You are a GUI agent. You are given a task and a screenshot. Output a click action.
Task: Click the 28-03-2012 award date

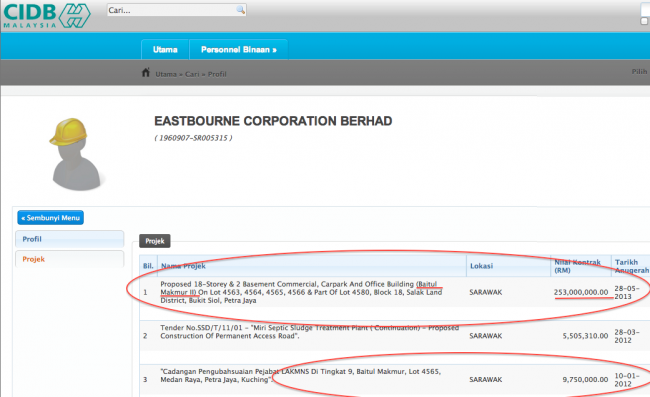pos(627,336)
